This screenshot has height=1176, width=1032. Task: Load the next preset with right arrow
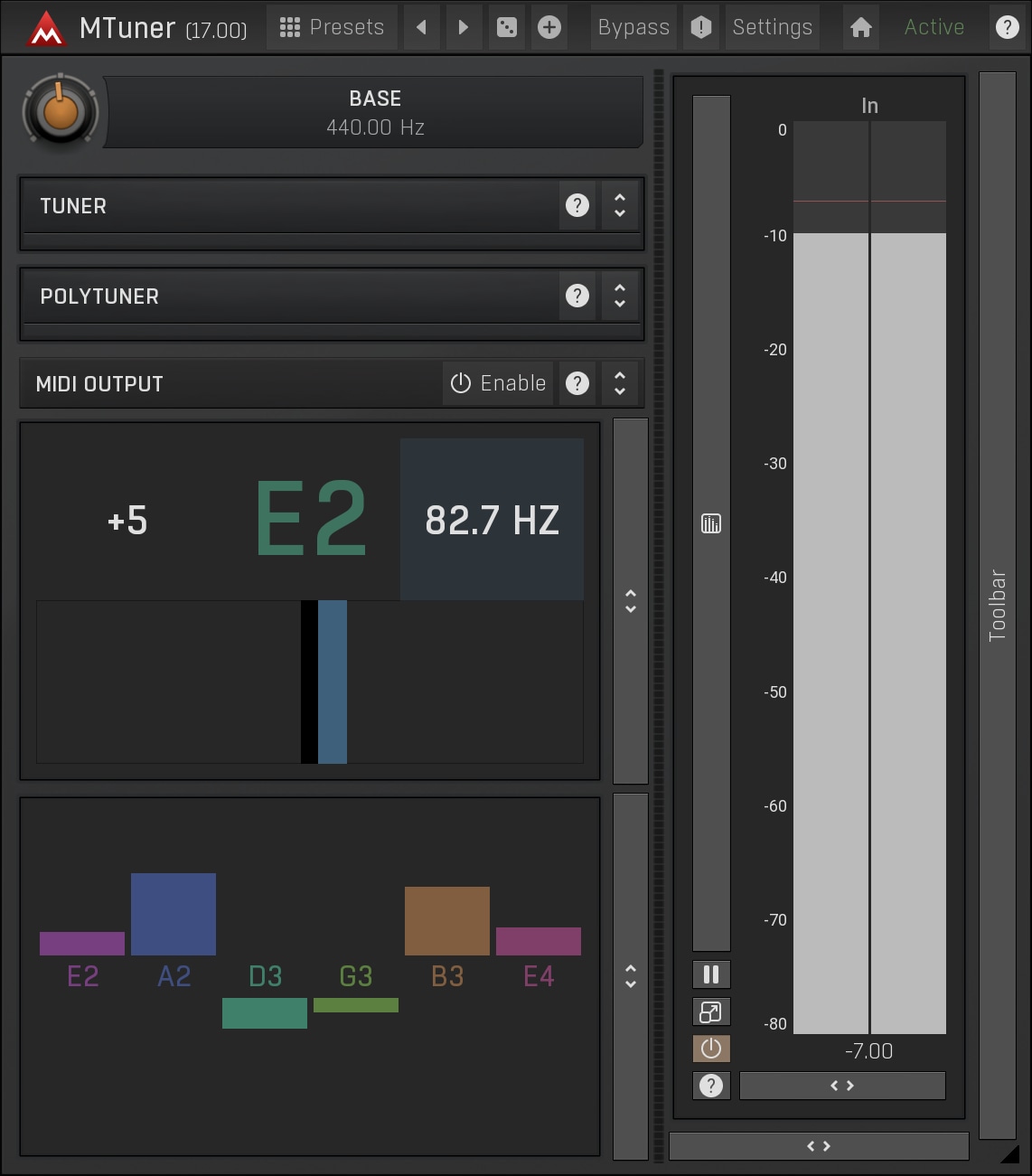tap(464, 27)
